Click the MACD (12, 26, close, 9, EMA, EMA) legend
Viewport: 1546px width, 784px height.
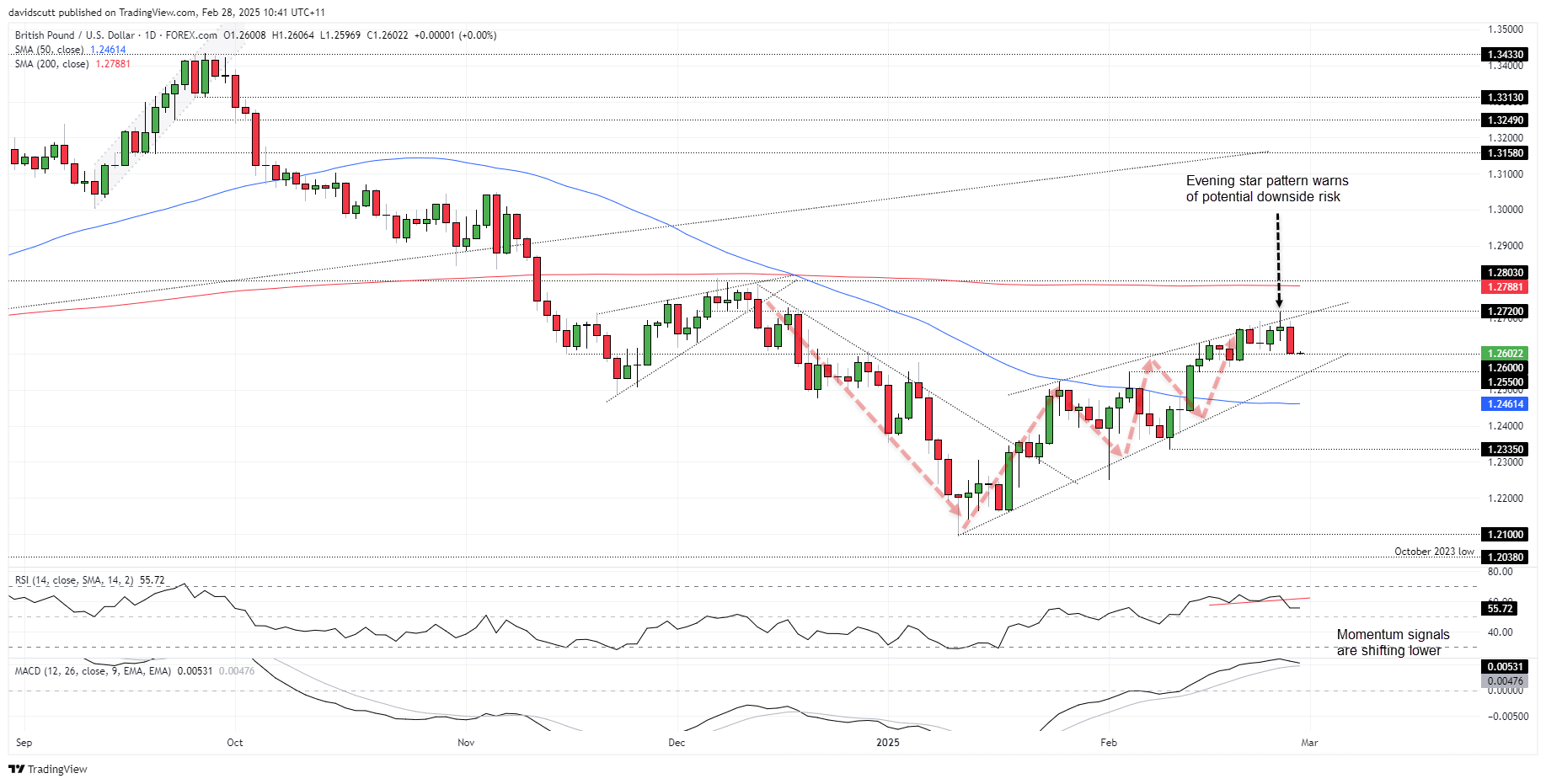coord(93,671)
